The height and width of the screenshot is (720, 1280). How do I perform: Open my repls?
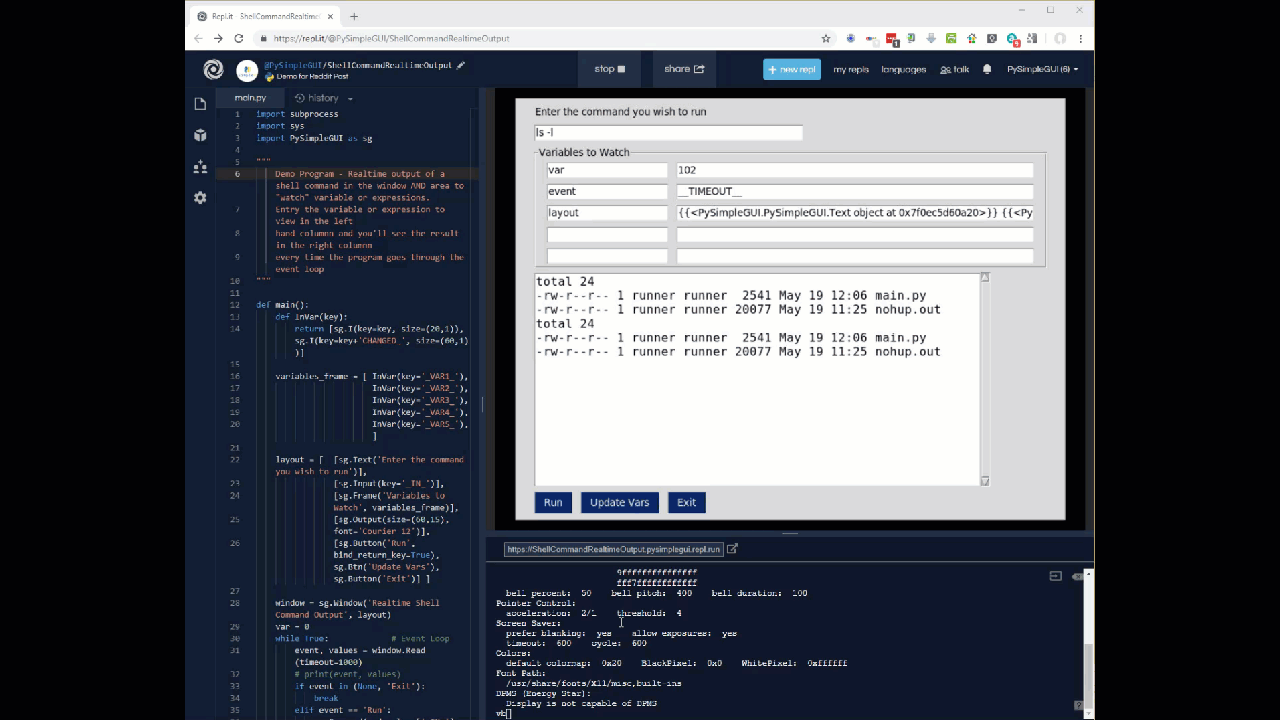click(851, 69)
